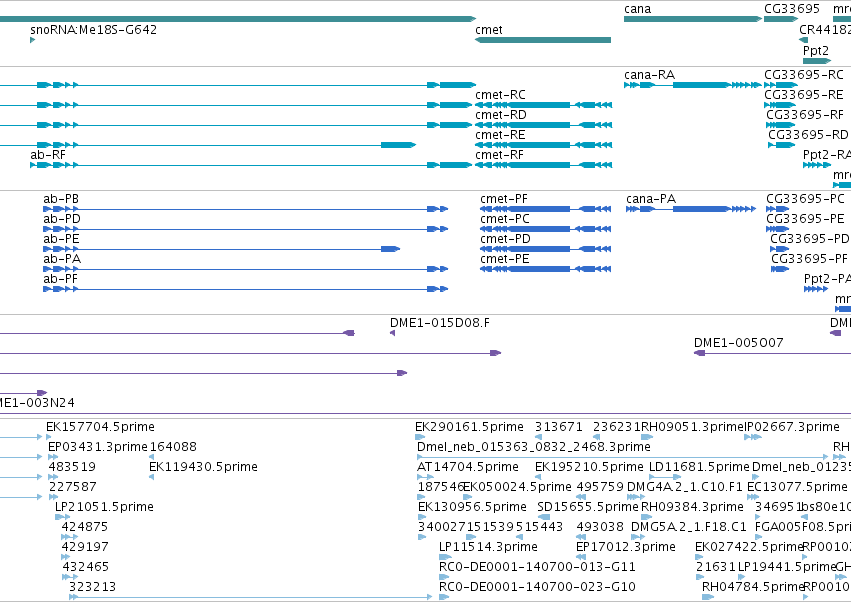
Task: Click the cana gene label
Action: coord(637,9)
